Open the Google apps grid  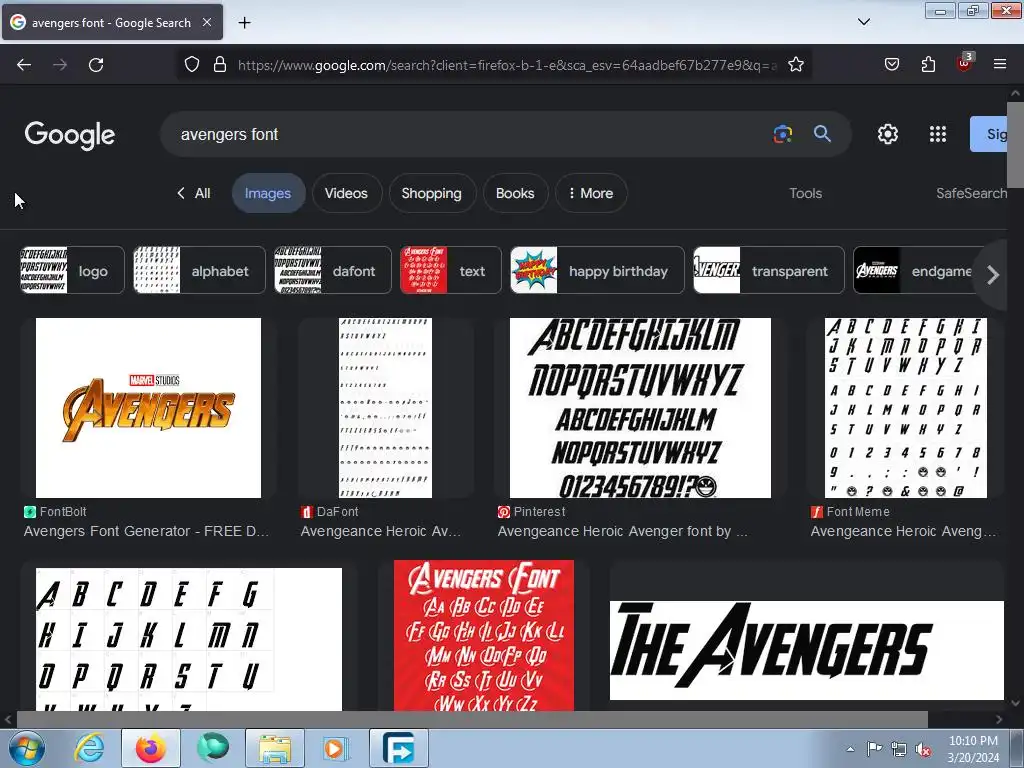pos(938,134)
